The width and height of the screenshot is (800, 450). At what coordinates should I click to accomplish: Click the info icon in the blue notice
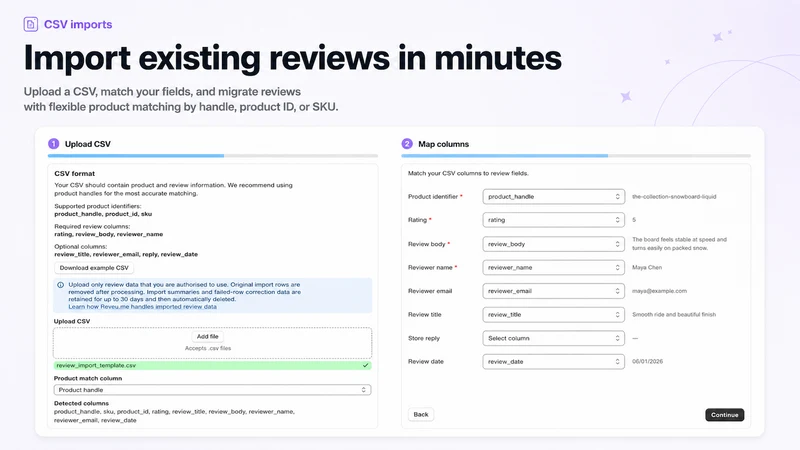(61, 285)
